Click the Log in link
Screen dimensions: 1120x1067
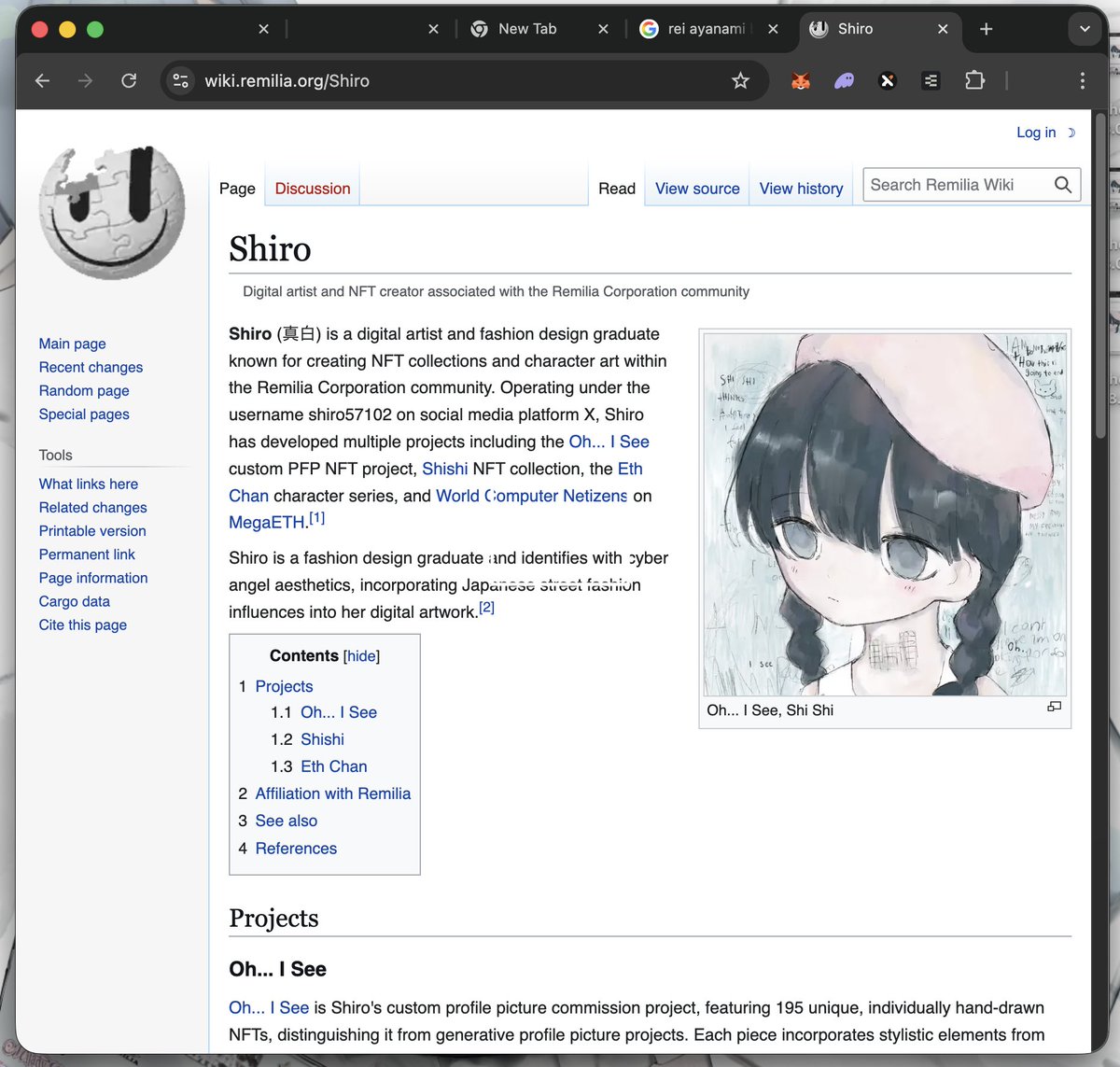[1036, 133]
